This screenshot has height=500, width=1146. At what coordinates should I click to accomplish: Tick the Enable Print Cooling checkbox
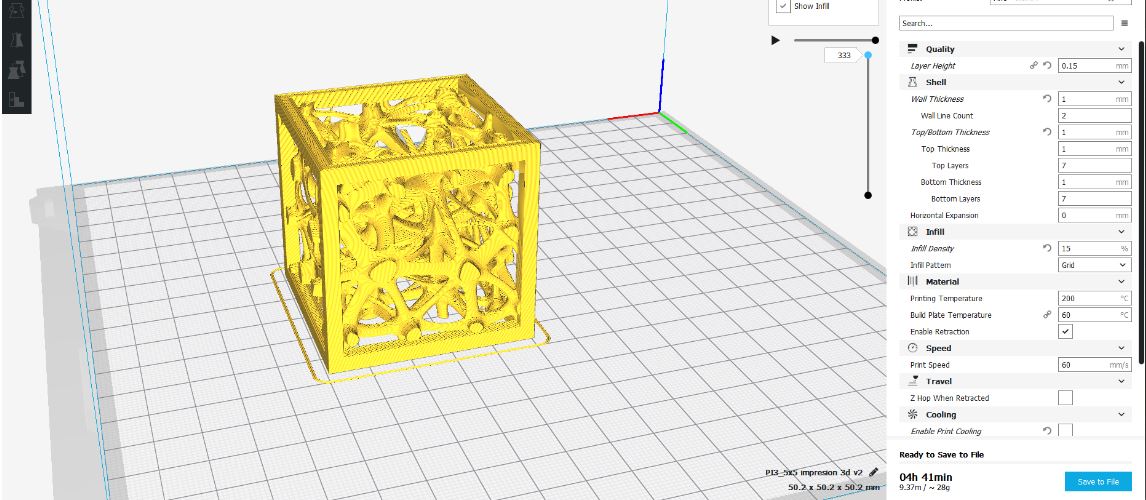pyautogui.click(x=1066, y=431)
